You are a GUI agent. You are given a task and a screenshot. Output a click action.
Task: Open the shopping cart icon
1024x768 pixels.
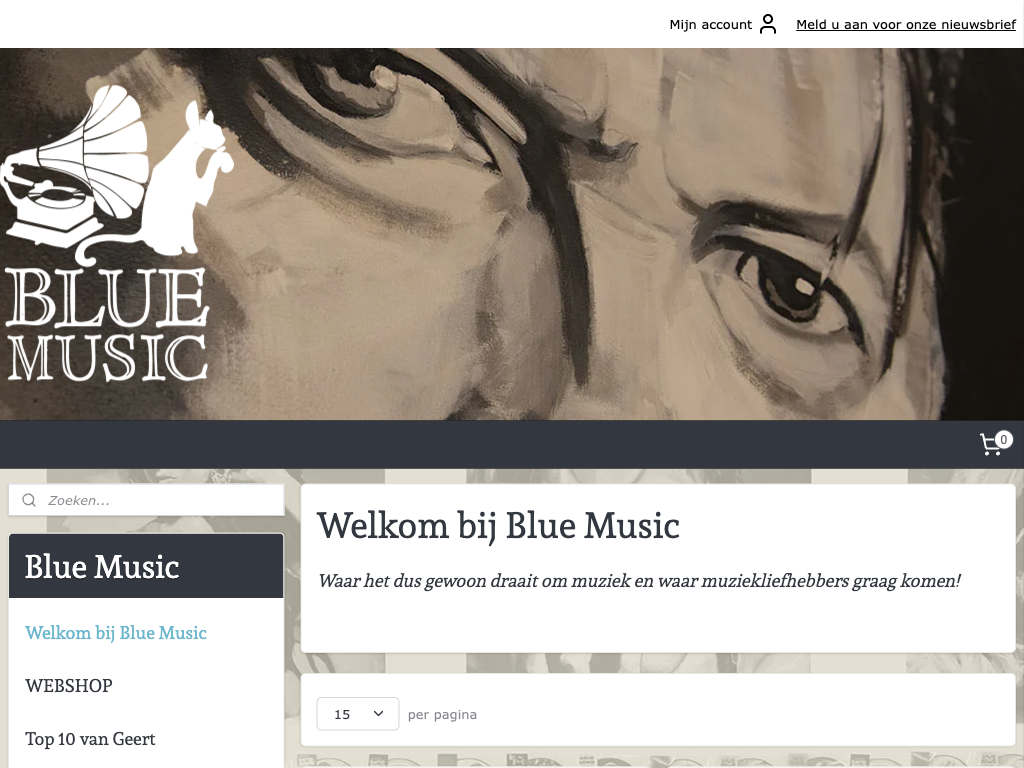[x=991, y=445]
